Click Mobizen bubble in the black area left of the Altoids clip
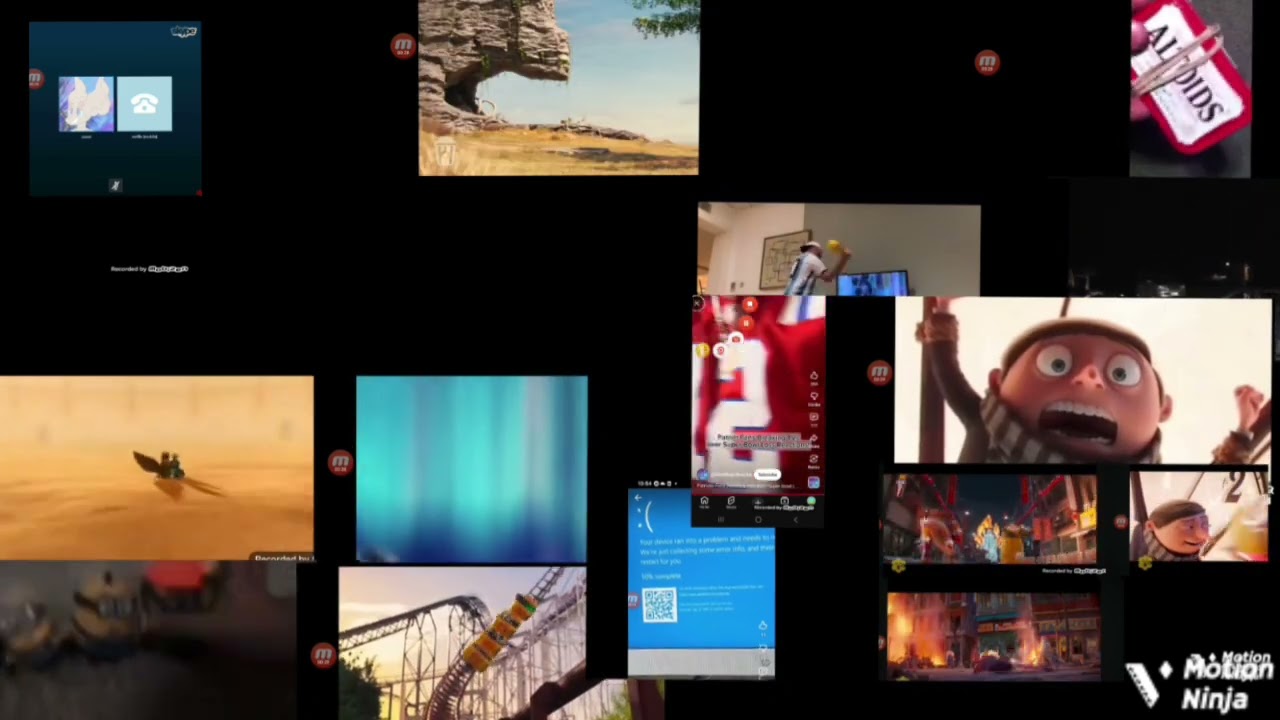This screenshot has height=720, width=1280. click(987, 63)
